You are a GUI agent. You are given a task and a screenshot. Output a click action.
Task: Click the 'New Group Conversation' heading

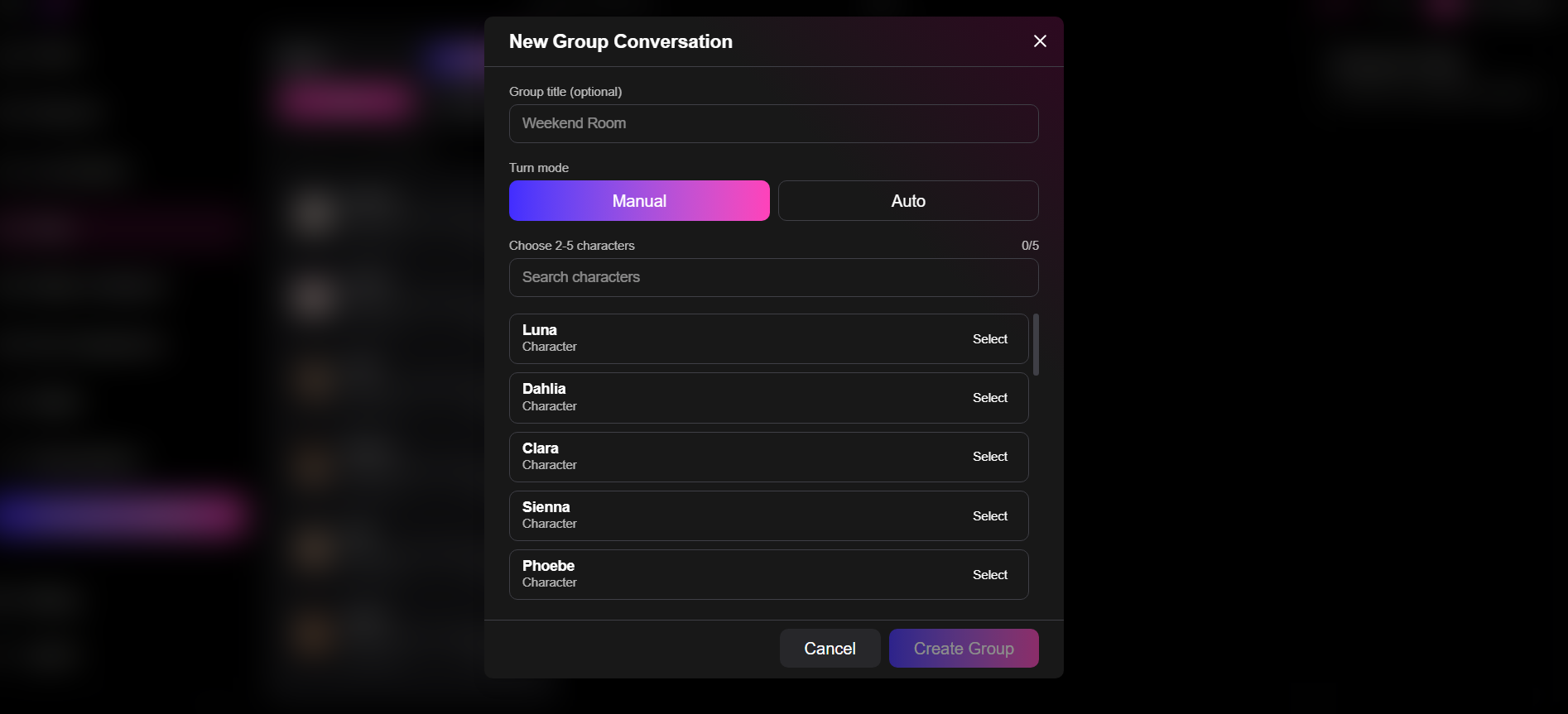(x=620, y=41)
